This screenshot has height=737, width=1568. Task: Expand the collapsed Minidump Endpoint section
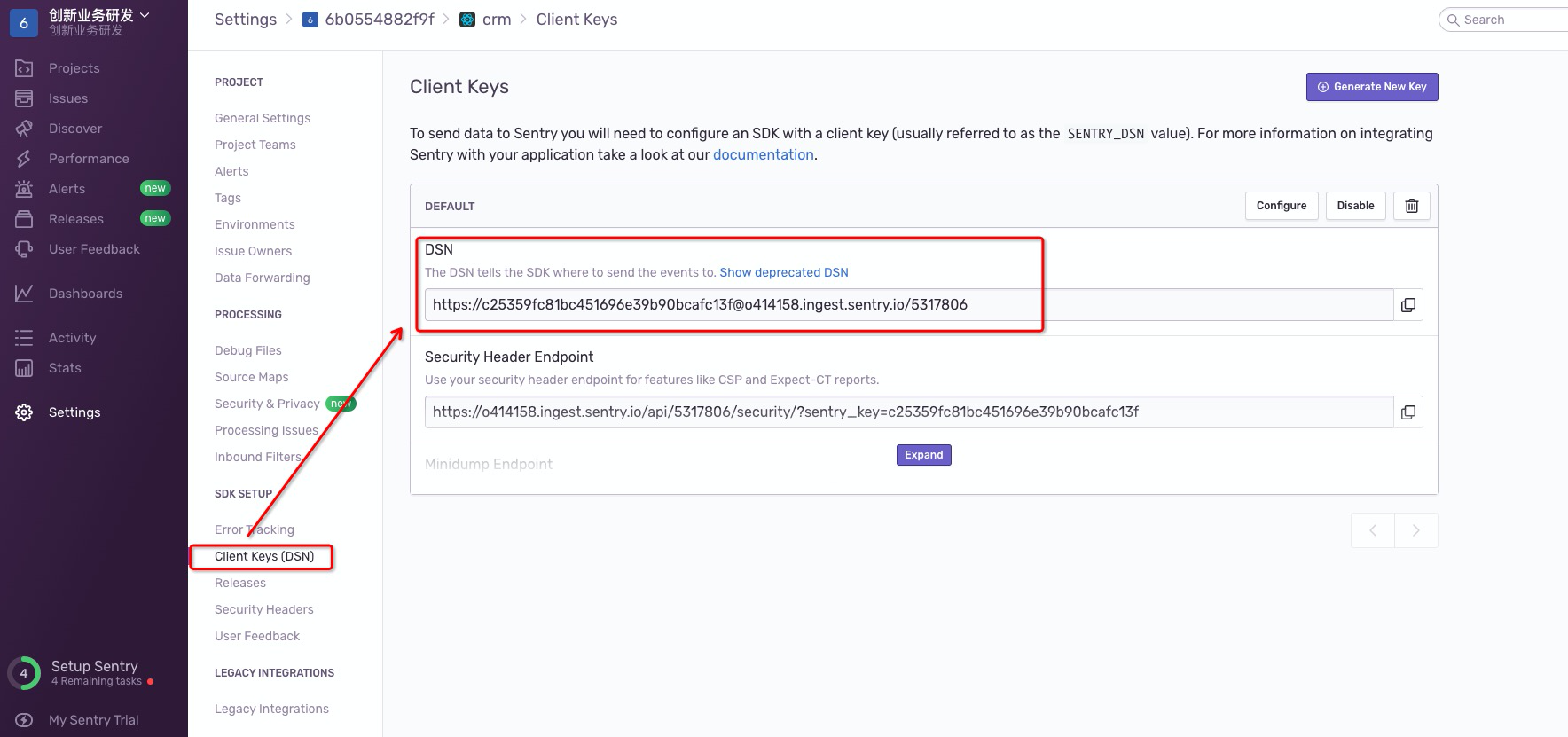coord(923,455)
